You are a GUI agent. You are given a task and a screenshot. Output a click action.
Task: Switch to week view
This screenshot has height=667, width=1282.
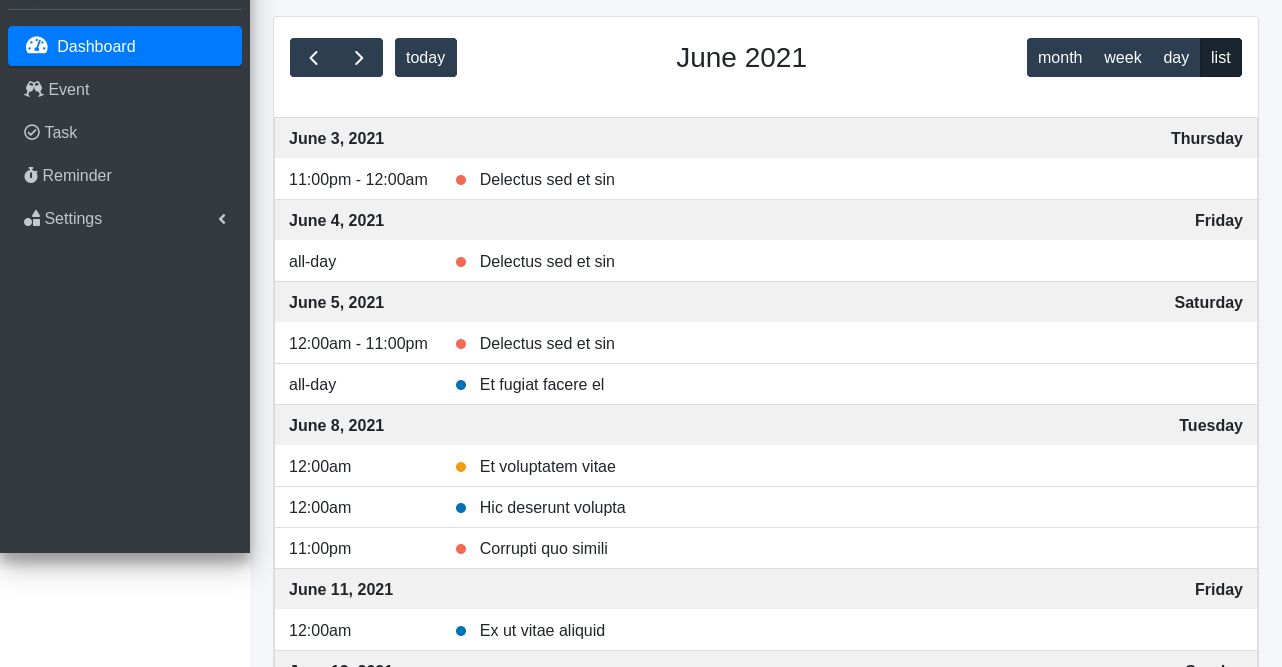coord(1122,57)
